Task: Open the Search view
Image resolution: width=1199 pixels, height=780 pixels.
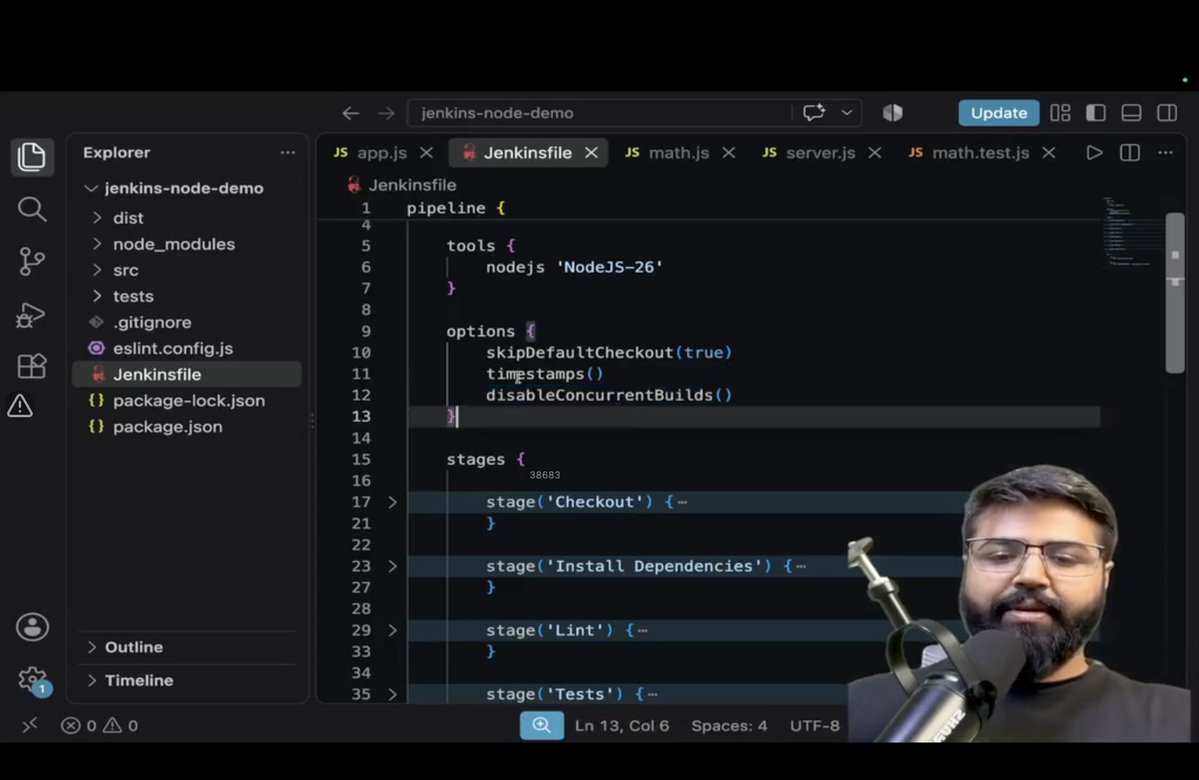Action: pyautogui.click(x=31, y=209)
